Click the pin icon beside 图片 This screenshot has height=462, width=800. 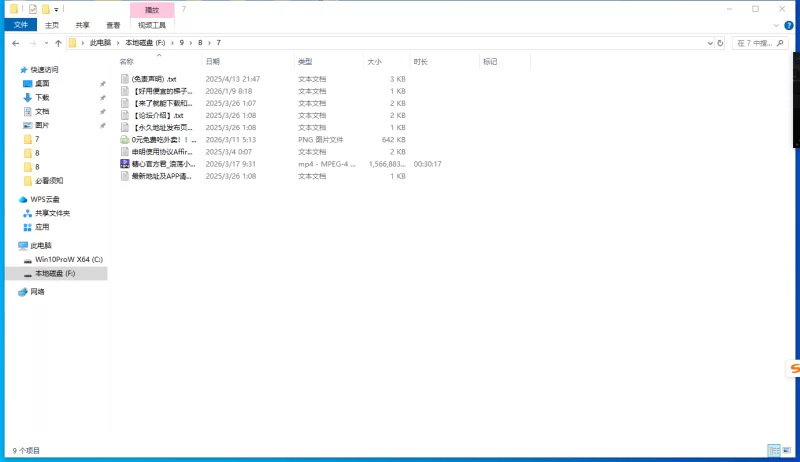103,125
